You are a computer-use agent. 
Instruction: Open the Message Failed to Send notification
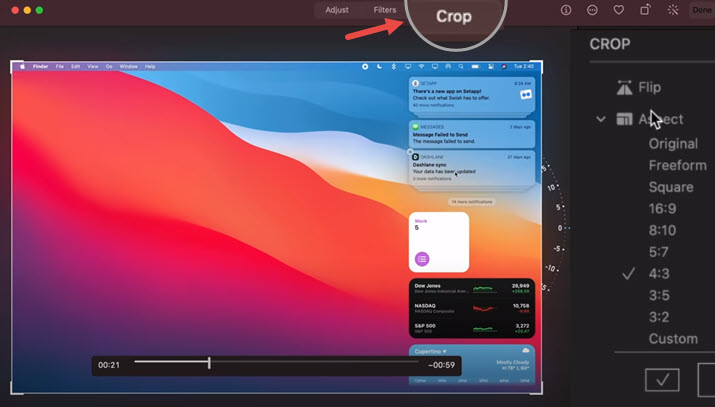(x=472, y=134)
